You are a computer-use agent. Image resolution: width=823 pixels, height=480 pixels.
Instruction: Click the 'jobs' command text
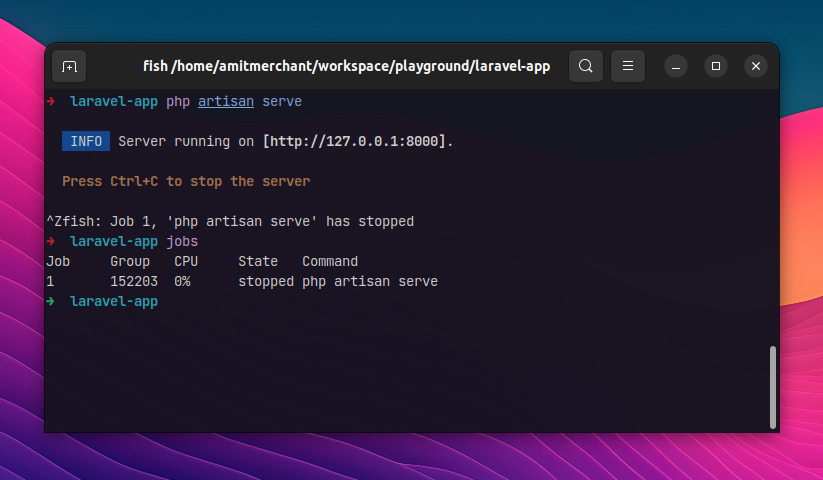coord(182,241)
